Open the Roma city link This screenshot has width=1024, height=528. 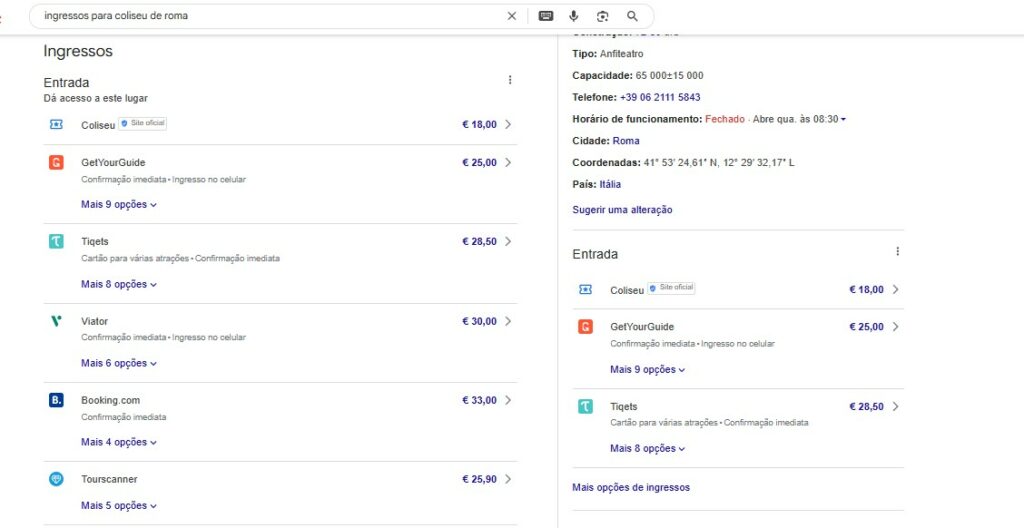point(626,141)
